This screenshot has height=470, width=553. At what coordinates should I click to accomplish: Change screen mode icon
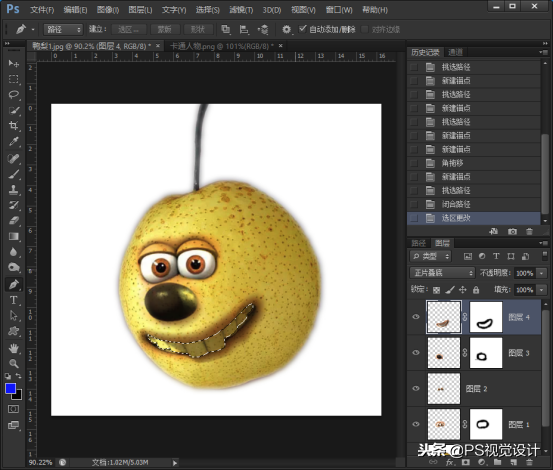pos(13,425)
